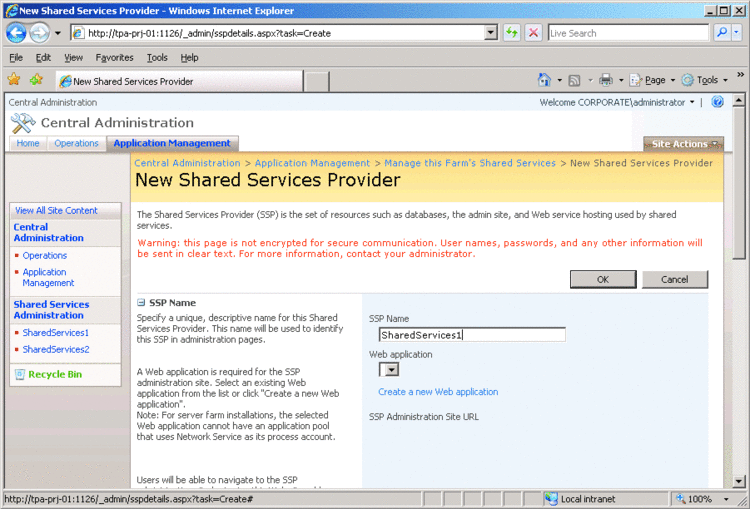Click Add to Favorites star icon
Image resolution: width=750 pixels, height=509 pixels.
(x=36, y=79)
